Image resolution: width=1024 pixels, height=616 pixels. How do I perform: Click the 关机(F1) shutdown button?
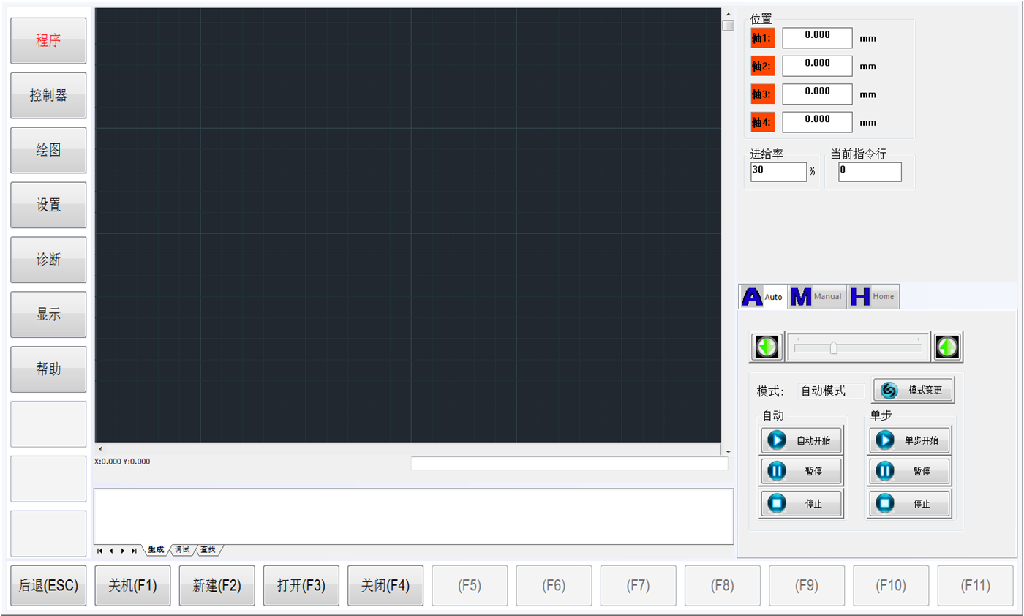click(133, 585)
